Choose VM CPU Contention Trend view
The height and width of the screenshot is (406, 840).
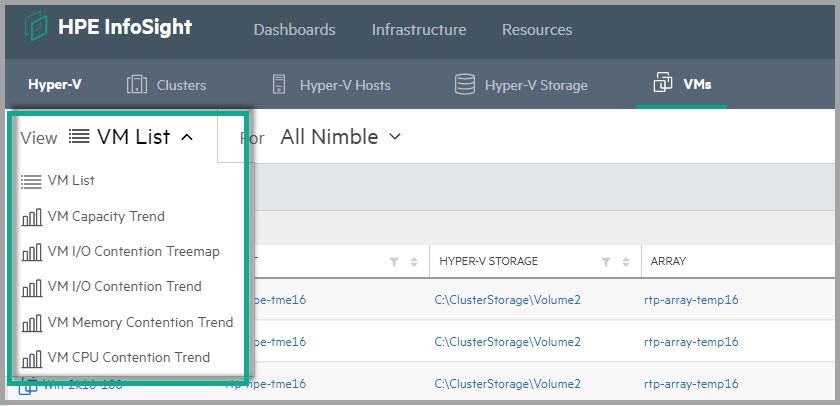pyautogui.click(x=129, y=357)
